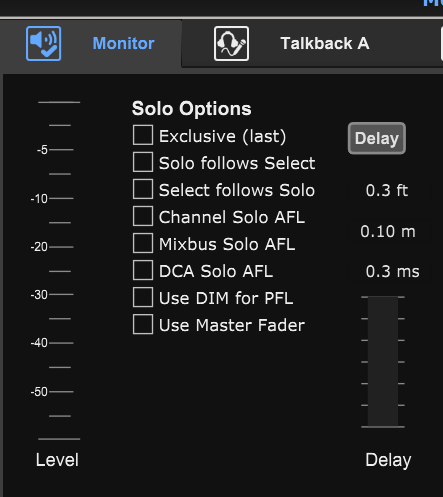Enable Use Master Fader option

coord(143,324)
